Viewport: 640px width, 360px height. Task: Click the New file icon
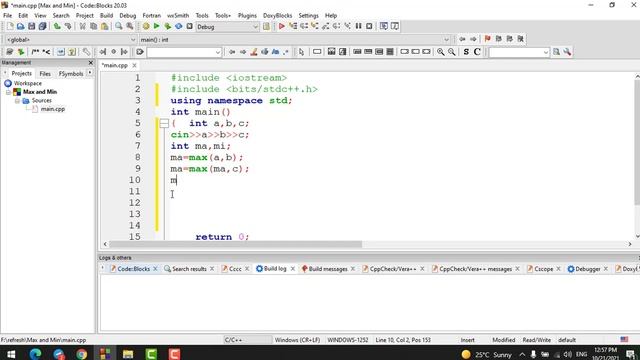click(x=10, y=27)
